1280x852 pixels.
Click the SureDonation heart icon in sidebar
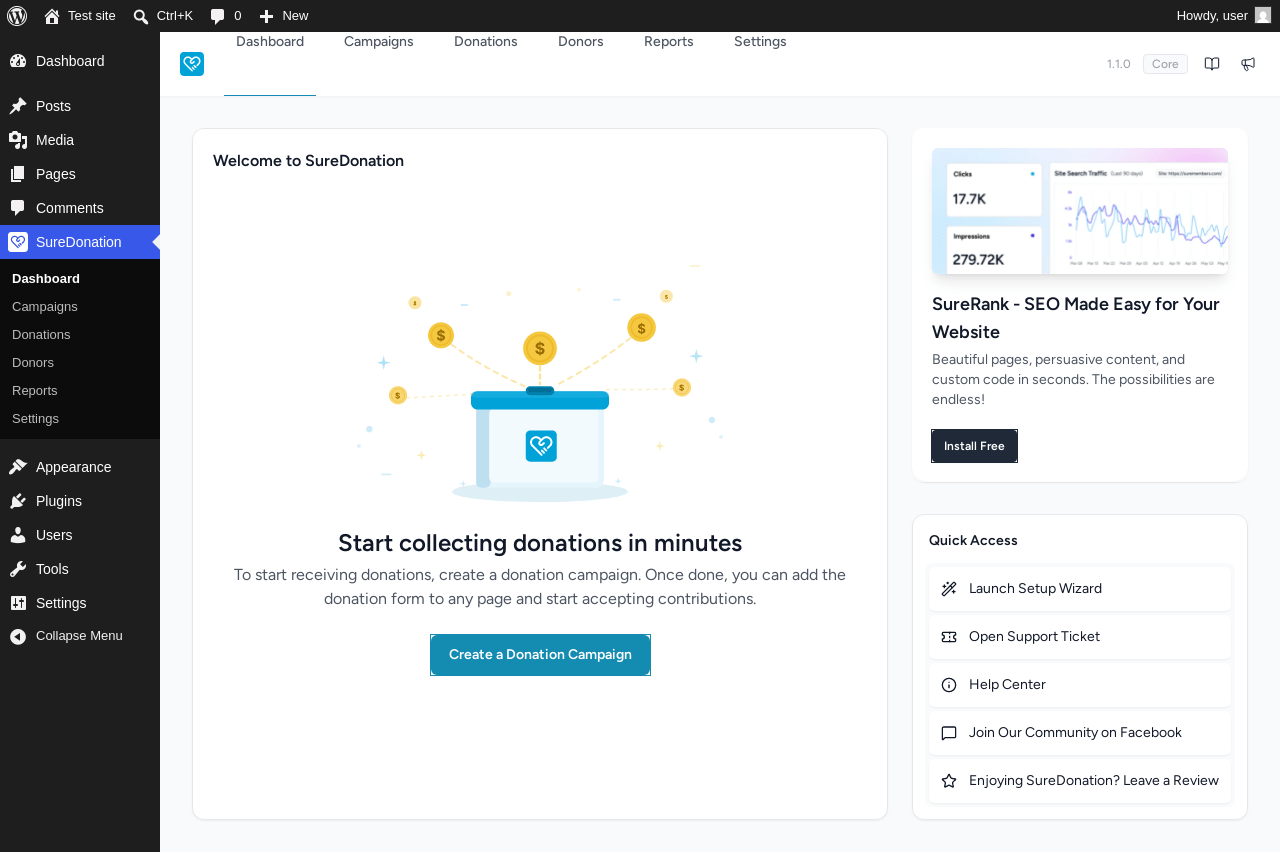18,242
